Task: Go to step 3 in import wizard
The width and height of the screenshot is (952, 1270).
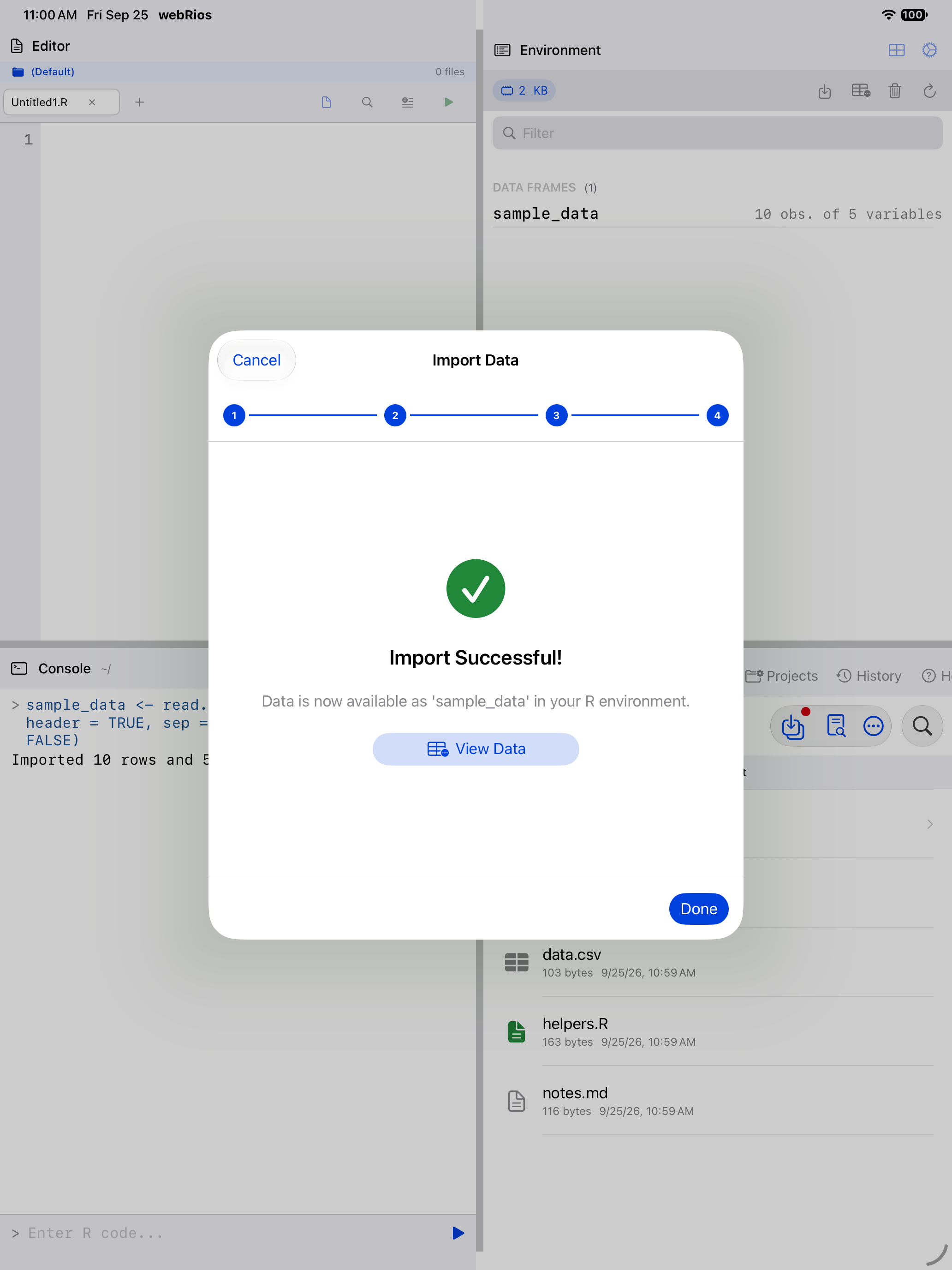Action: pyautogui.click(x=556, y=415)
